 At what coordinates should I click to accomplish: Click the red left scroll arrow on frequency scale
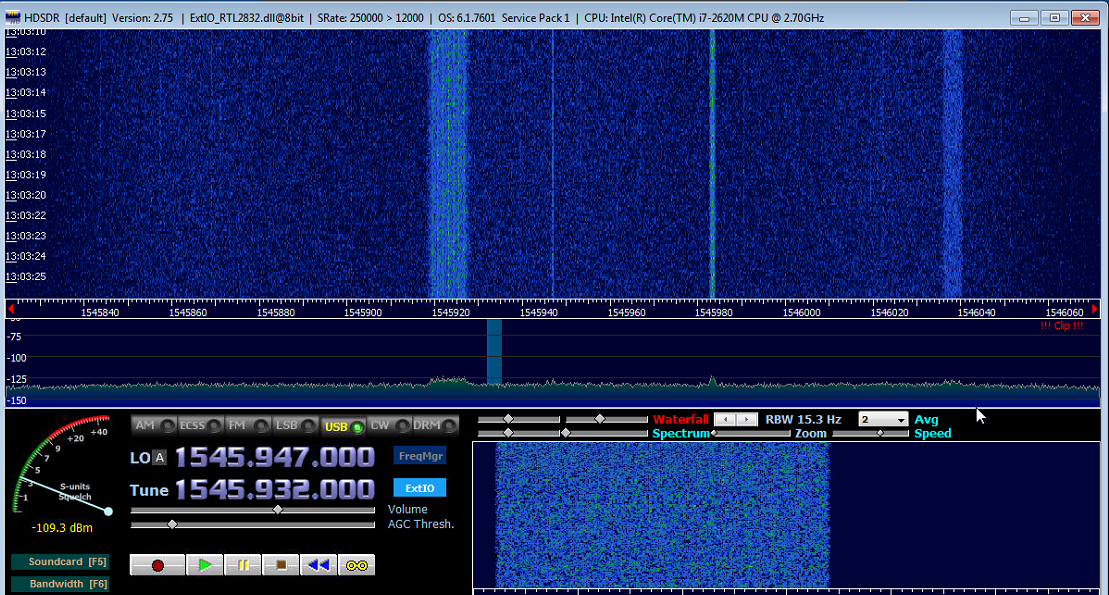tap(10, 309)
